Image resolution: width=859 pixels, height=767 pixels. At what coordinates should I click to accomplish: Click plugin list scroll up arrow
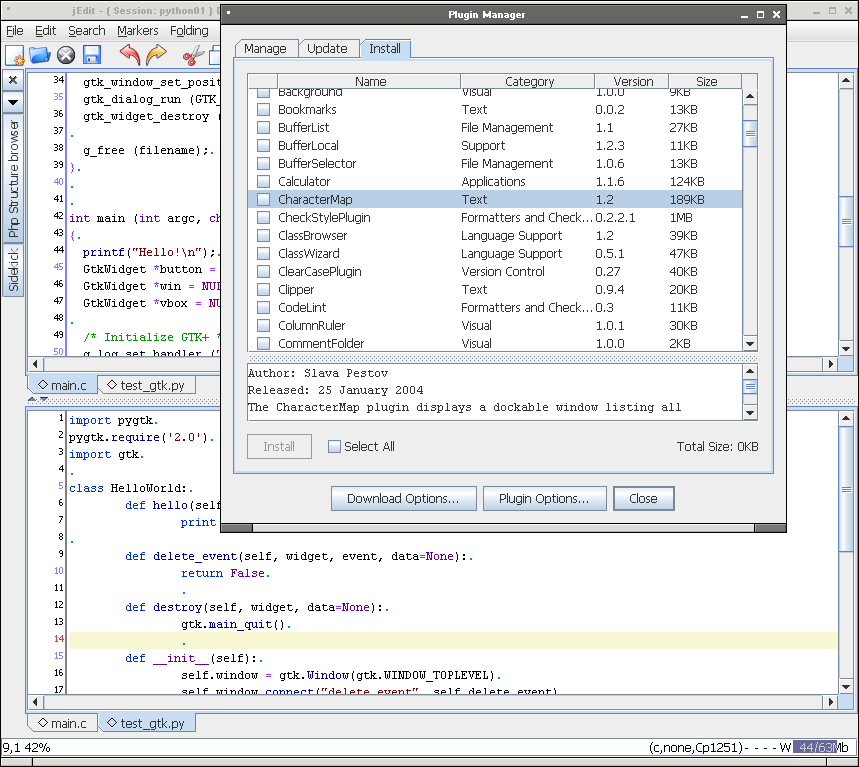click(750, 97)
